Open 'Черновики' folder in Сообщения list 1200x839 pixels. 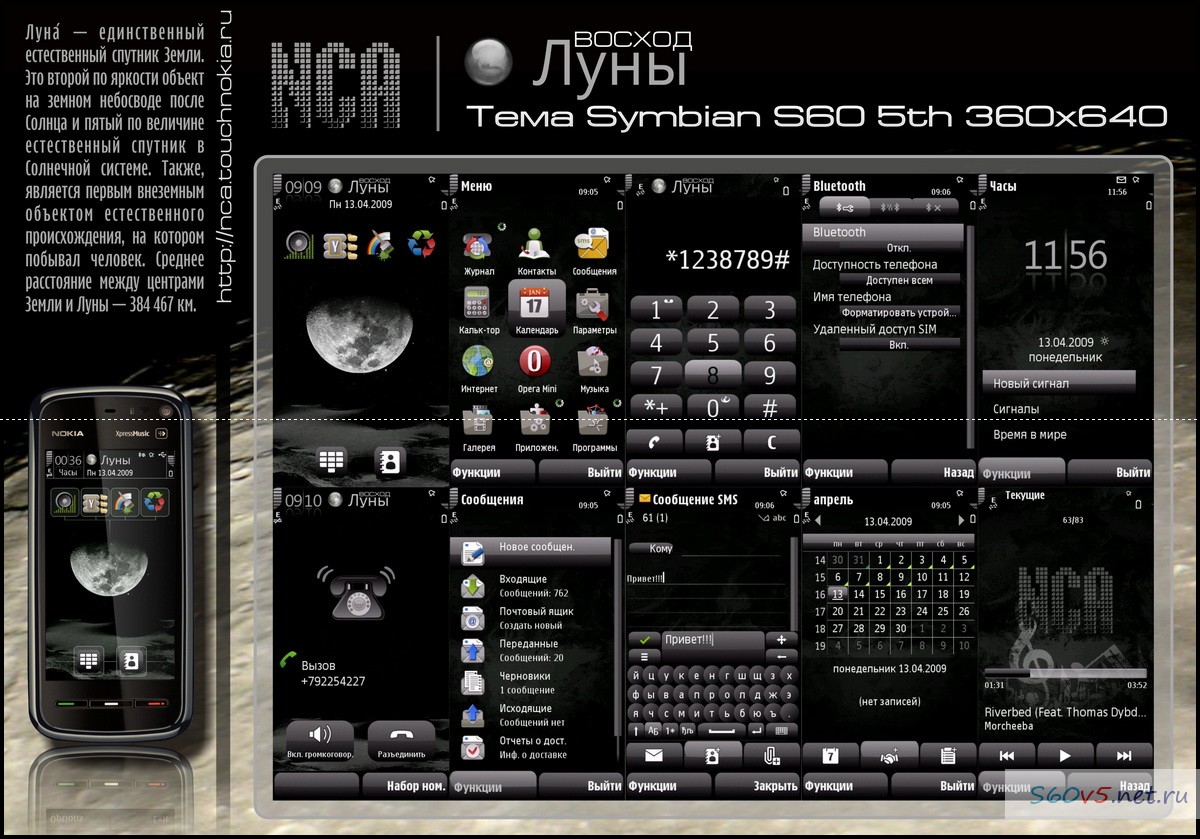coord(532,683)
